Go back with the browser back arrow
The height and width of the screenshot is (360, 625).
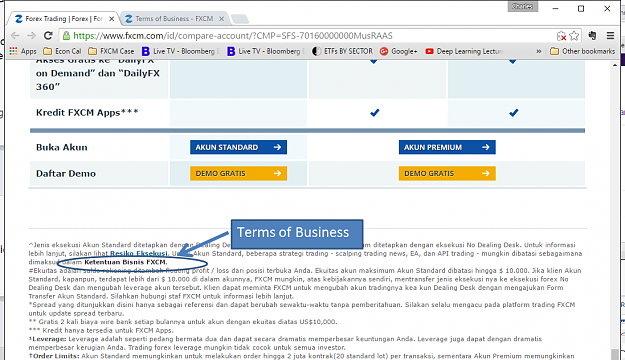[15, 35]
